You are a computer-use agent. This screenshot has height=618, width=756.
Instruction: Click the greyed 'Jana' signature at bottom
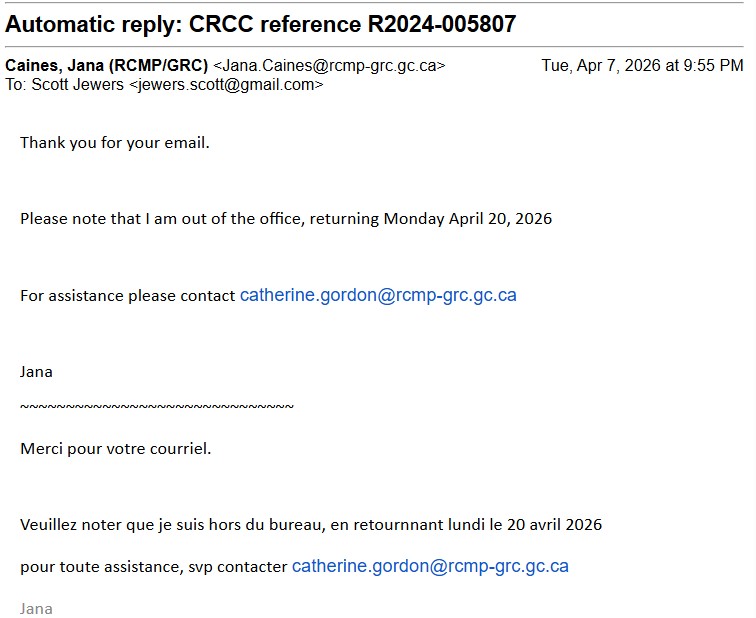pyautogui.click(x=36, y=608)
